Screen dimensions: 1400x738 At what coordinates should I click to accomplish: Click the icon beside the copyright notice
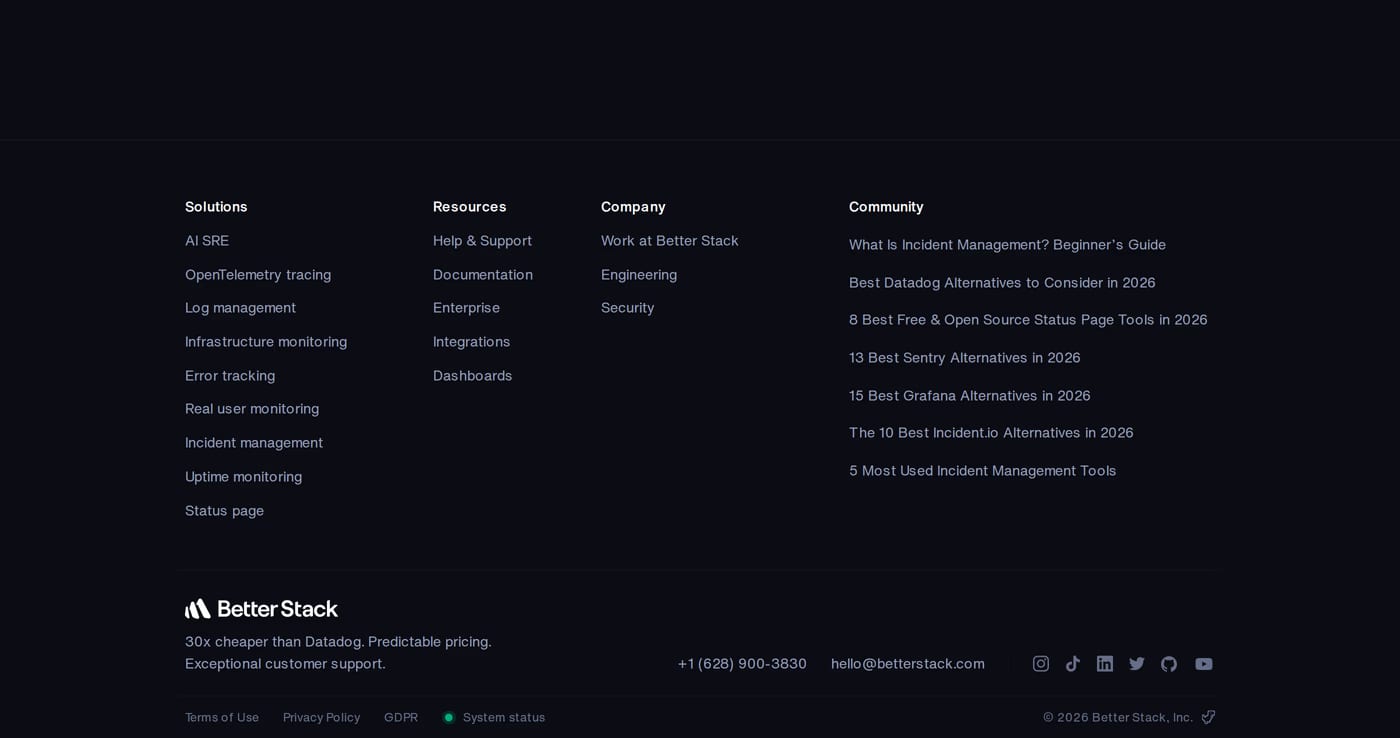tap(1208, 717)
